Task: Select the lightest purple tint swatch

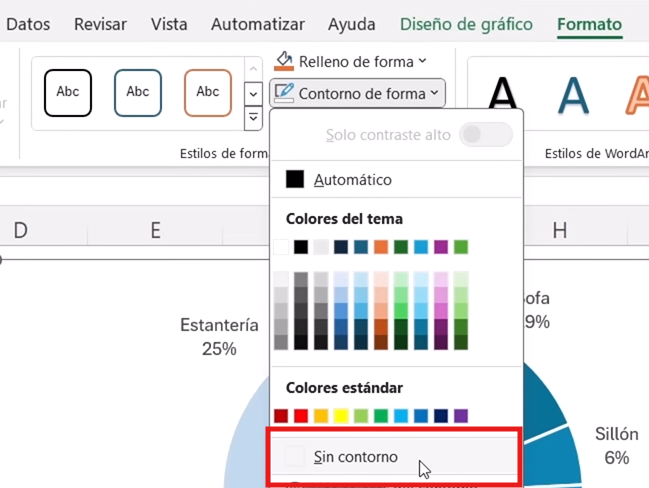Action: [x=441, y=279]
